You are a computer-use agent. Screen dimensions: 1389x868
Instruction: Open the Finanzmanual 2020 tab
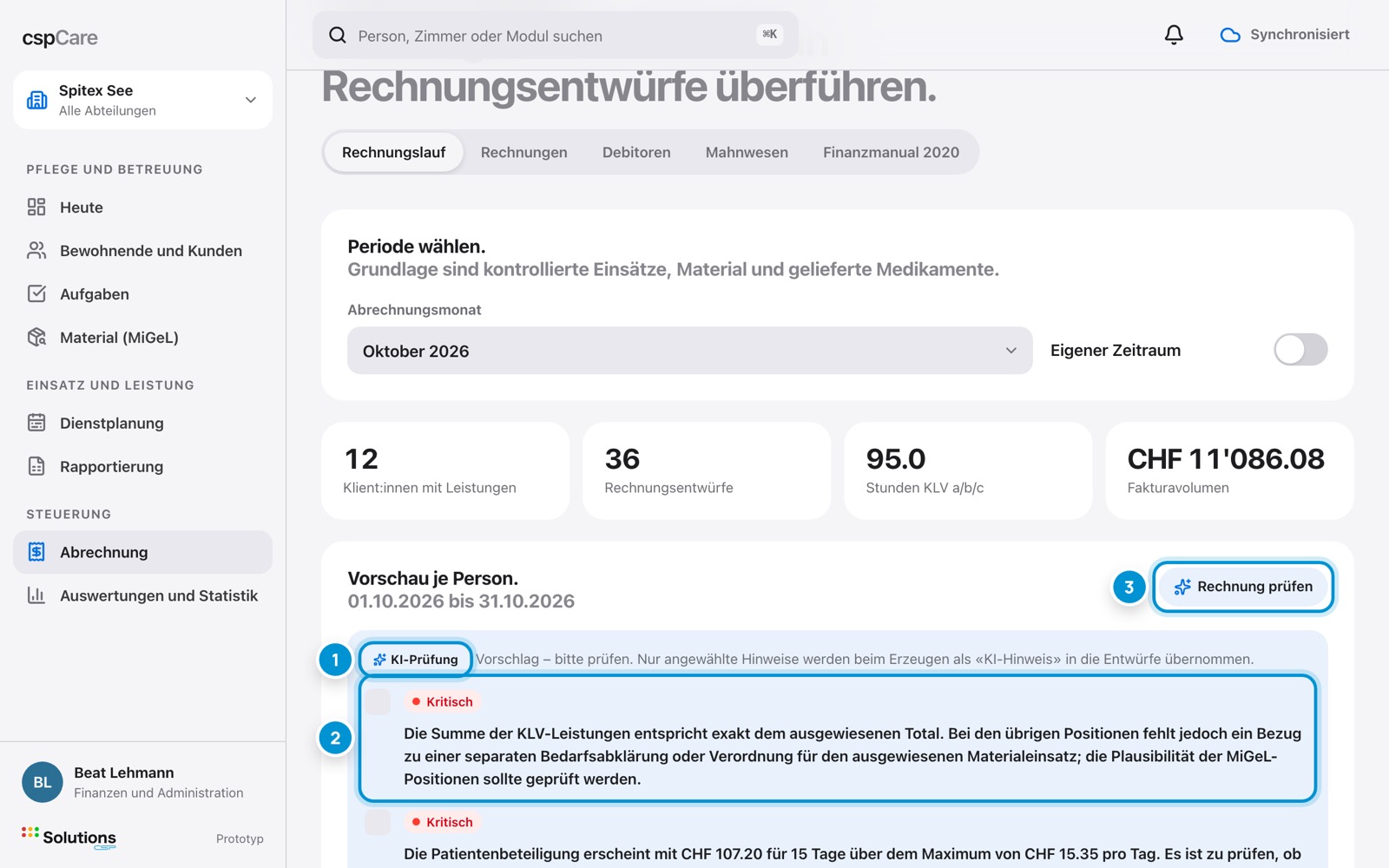pyautogui.click(x=892, y=152)
